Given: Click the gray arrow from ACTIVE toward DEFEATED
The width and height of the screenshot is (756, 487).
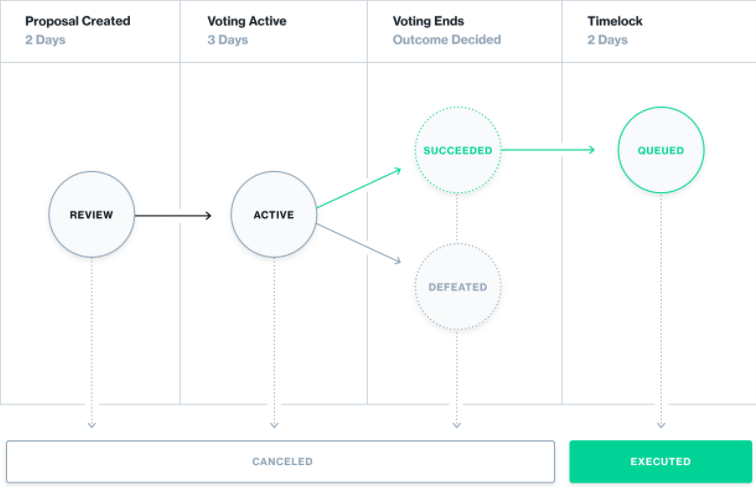Looking at the screenshot, I should coord(359,243).
